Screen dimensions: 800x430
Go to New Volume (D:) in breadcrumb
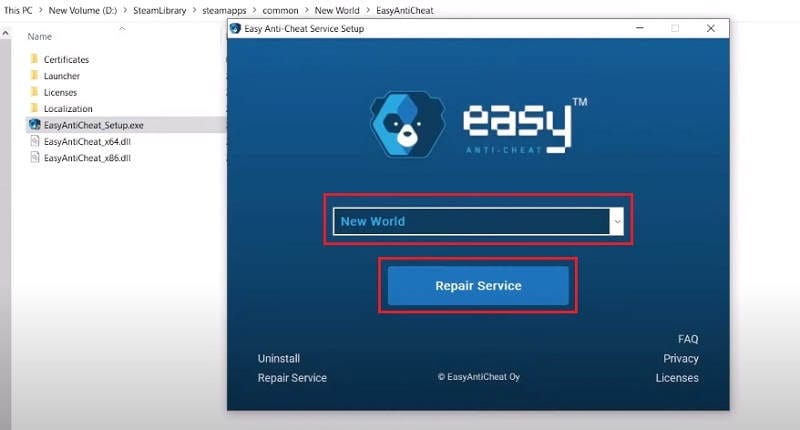point(83,10)
